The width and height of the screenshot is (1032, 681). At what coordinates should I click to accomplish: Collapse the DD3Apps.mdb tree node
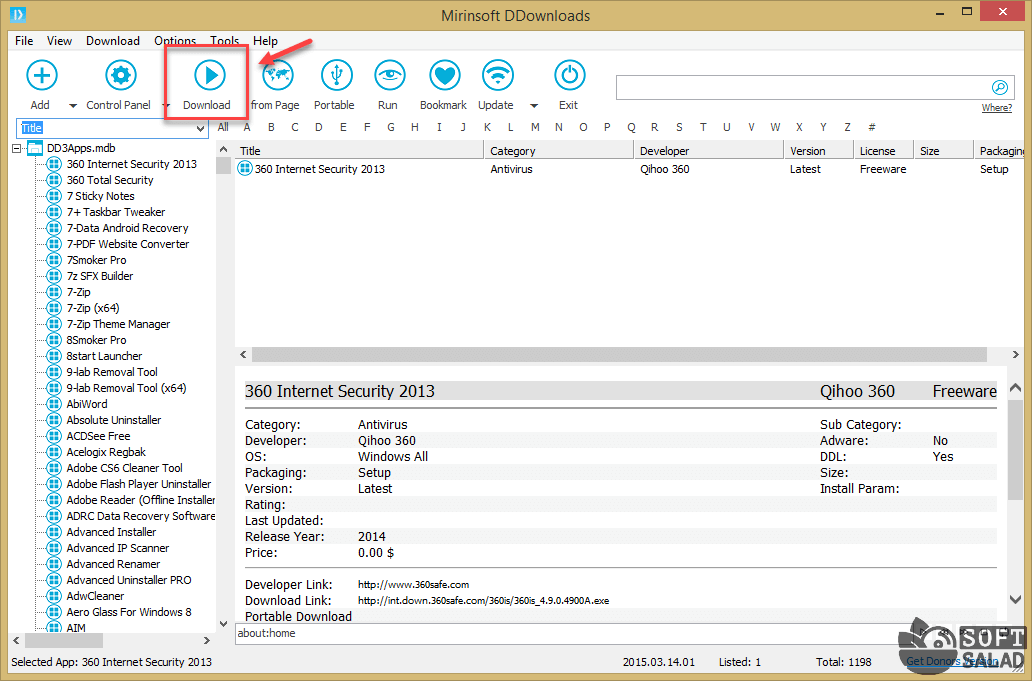pos(18,148)
